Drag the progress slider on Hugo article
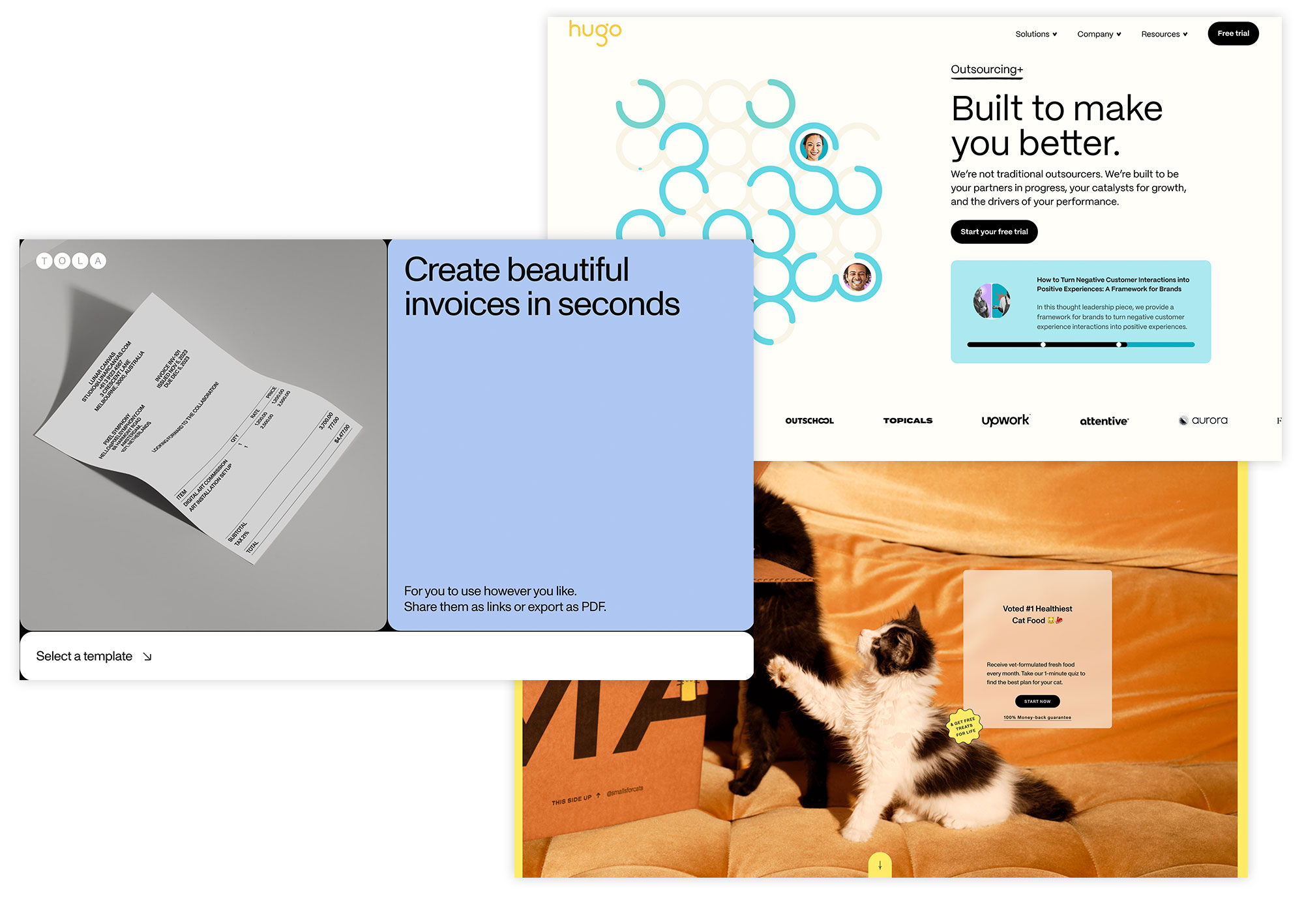 pyautogui.click(x=1123, y=346)
